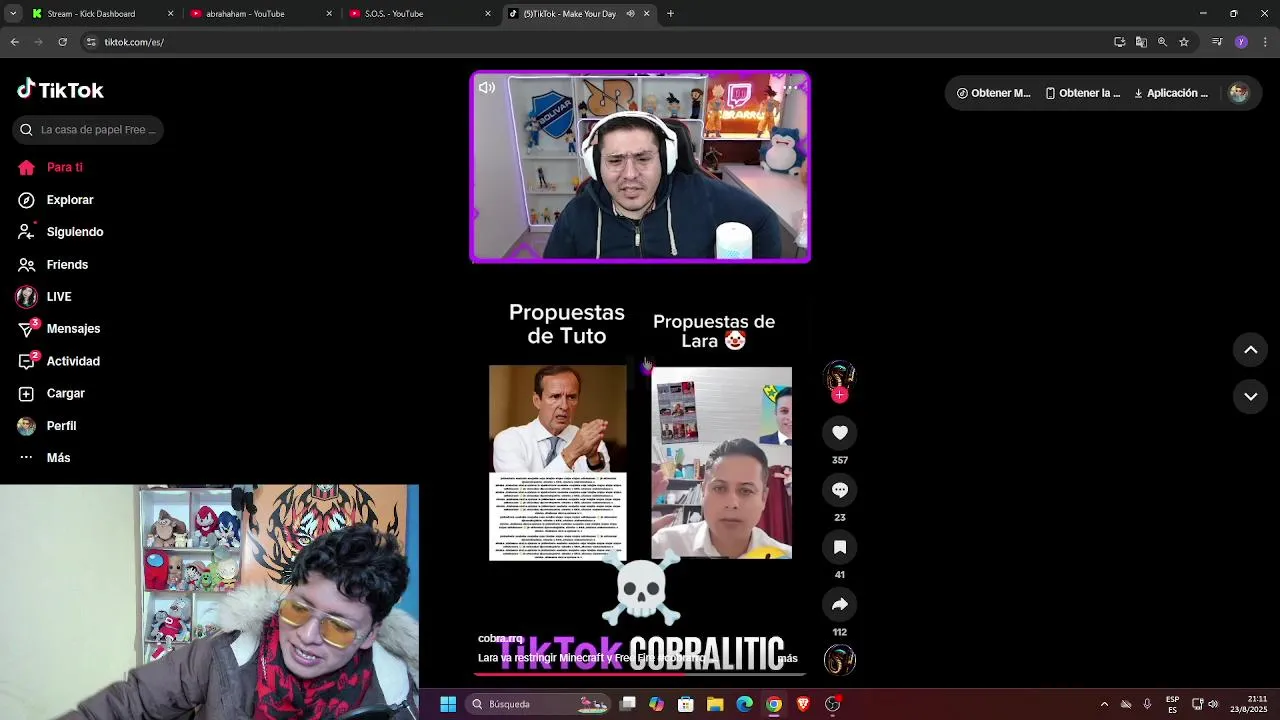Share the video with arrow icon
Image resolution: width=1280 pixels, height=720 pixels.
840,604
